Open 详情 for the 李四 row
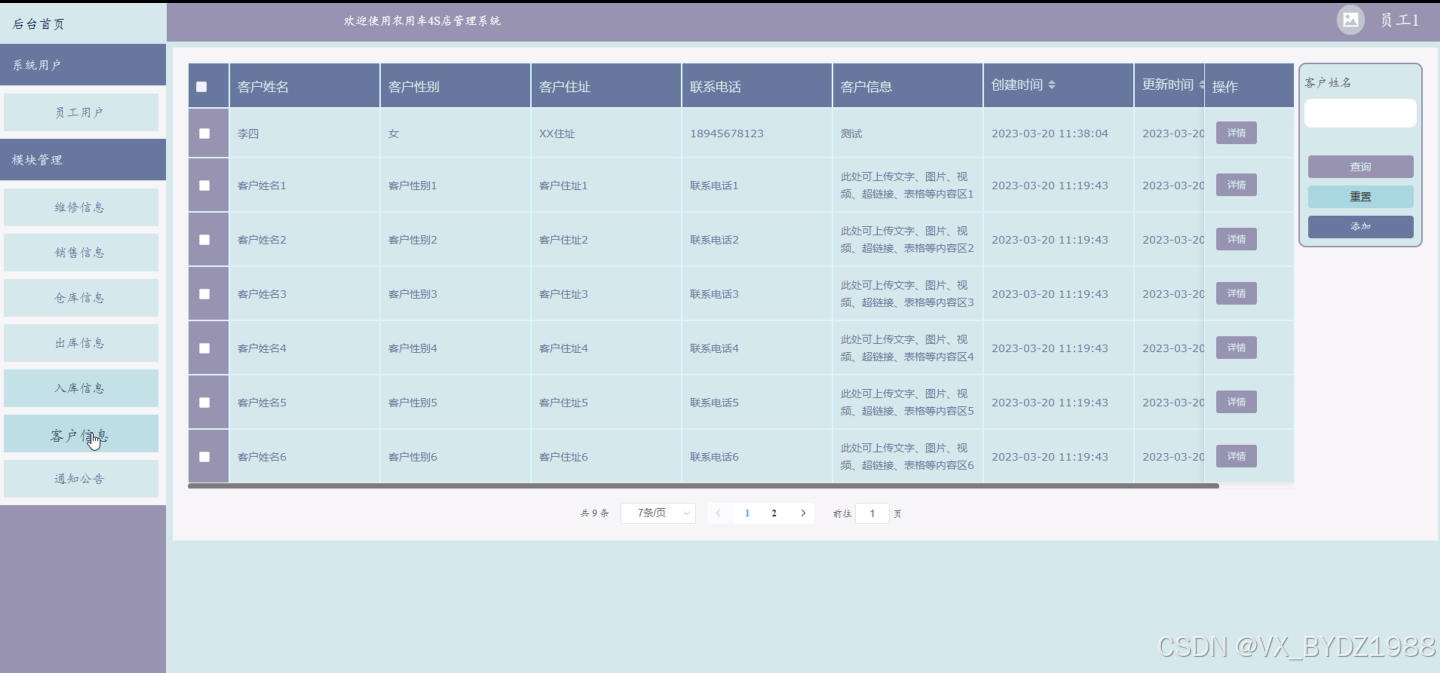Screen dimensions: 1440x673 click(x=1236, y=133)
